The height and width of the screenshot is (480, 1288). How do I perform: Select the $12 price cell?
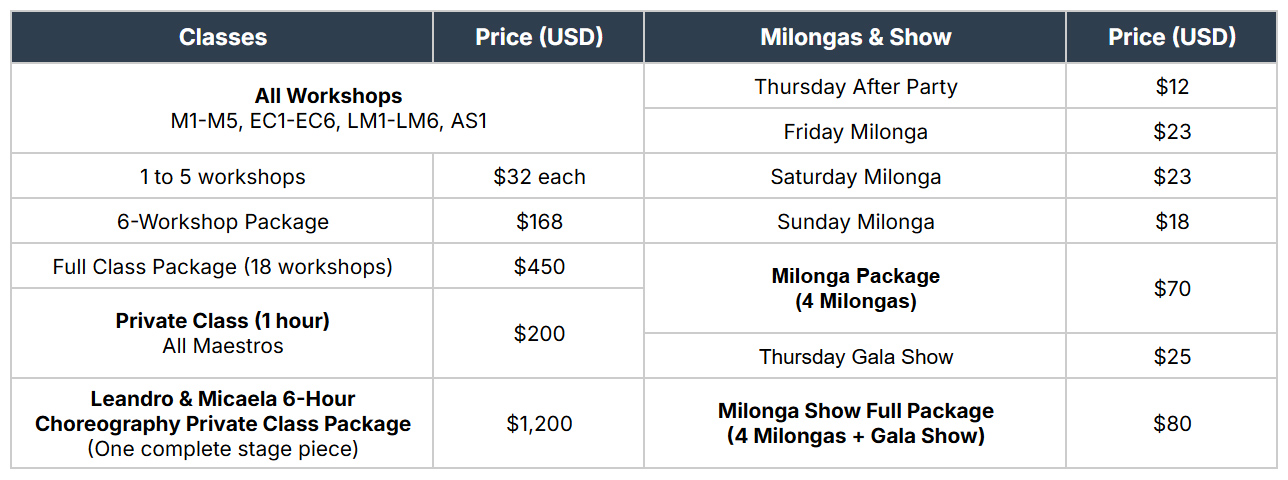tap(1171, 87)
